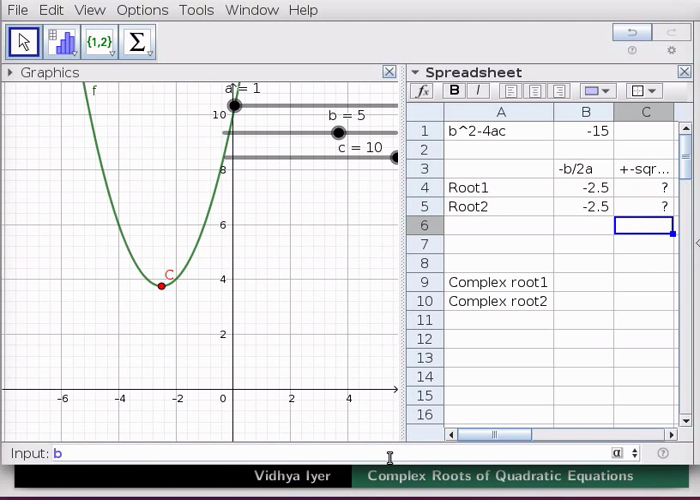Align spreadsheet cell text right

(559, 91)
